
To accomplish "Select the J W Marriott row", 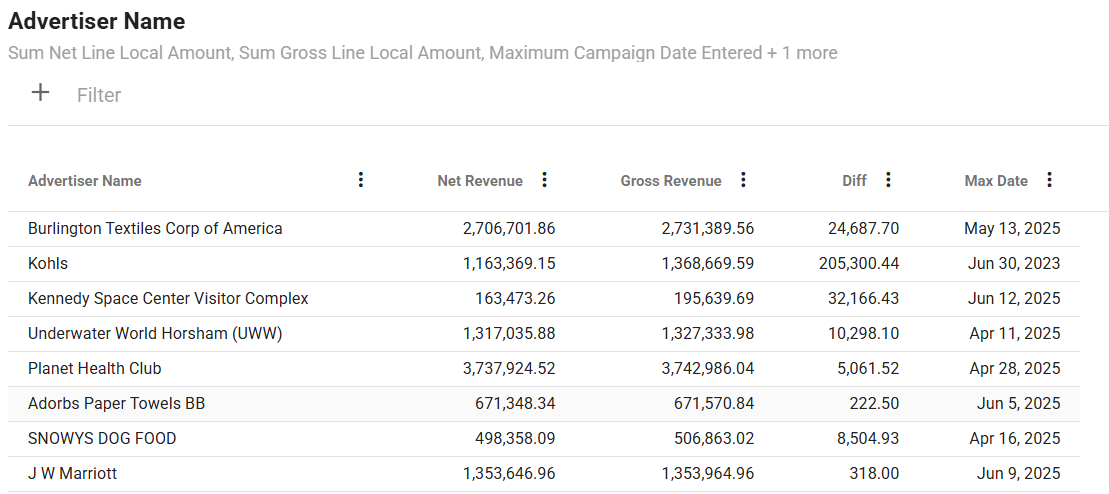I will click(x=72, y=474).
